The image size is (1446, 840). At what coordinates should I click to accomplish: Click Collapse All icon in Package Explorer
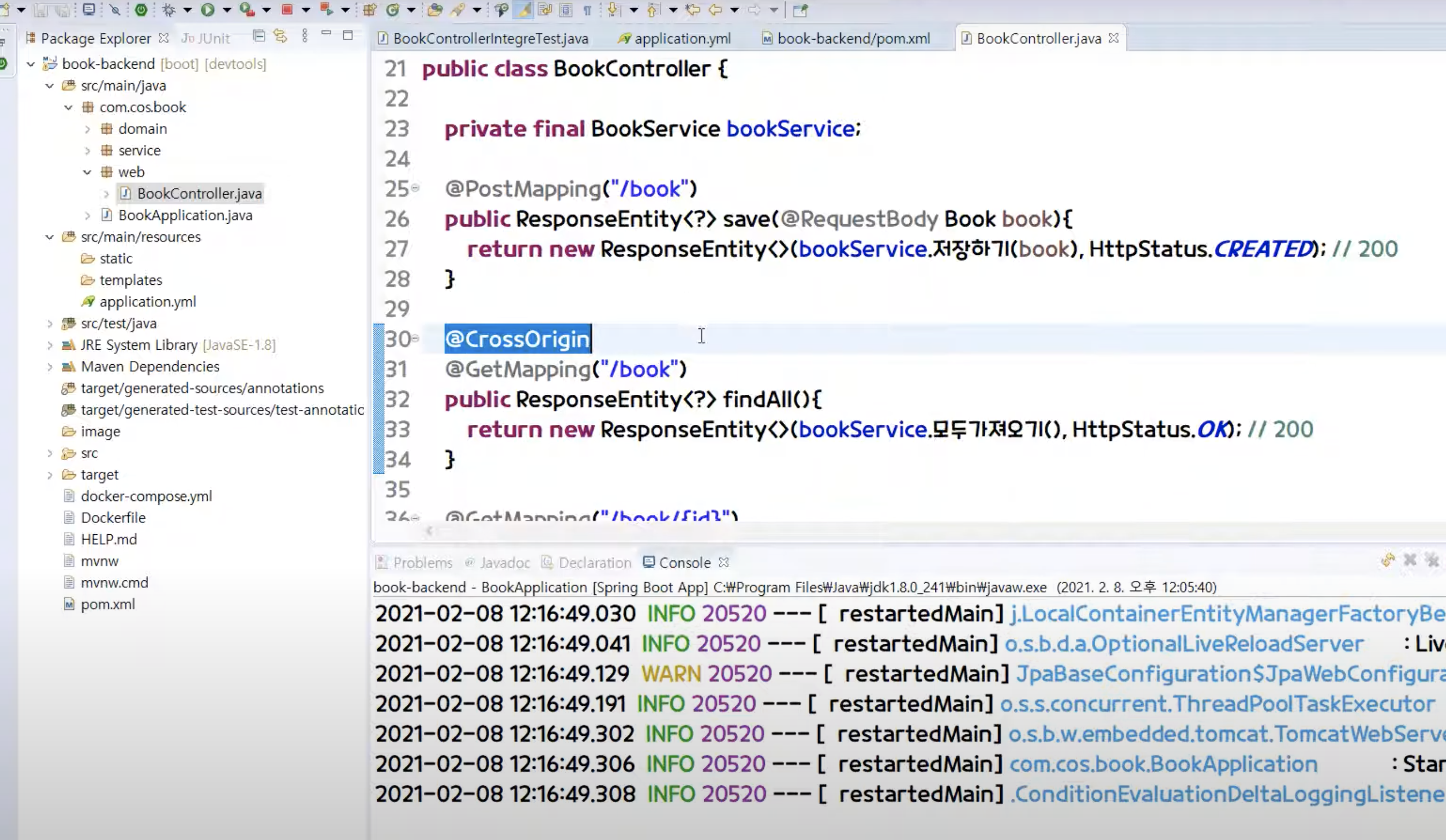tap(259, 36)
